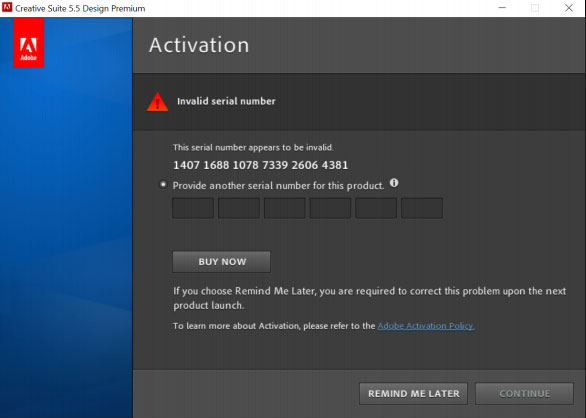This screenshot has height=418, width=586.
Task: Click the maximize window button
Action: click(x=535, y=8)
